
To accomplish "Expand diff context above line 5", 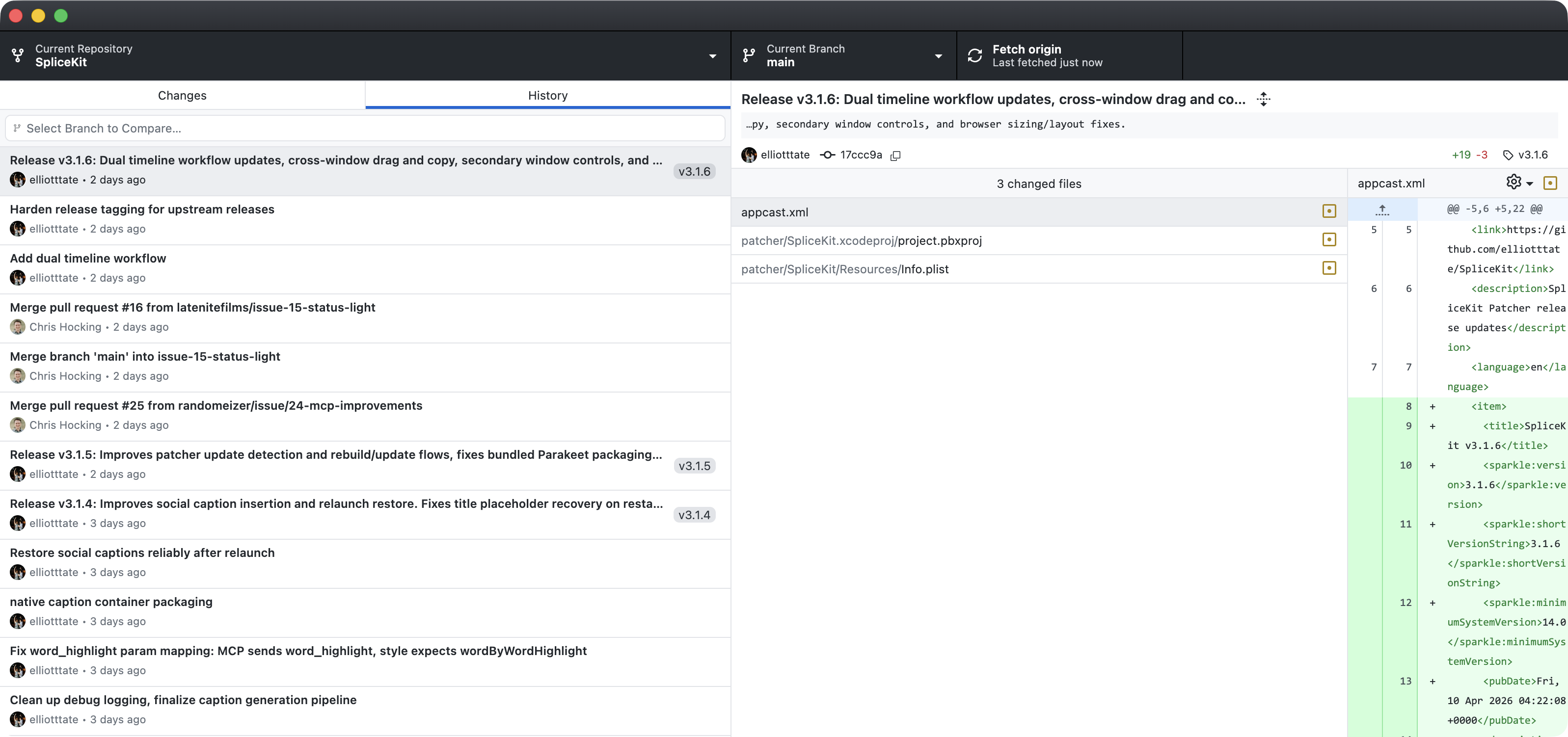I will pos(1382,210).
